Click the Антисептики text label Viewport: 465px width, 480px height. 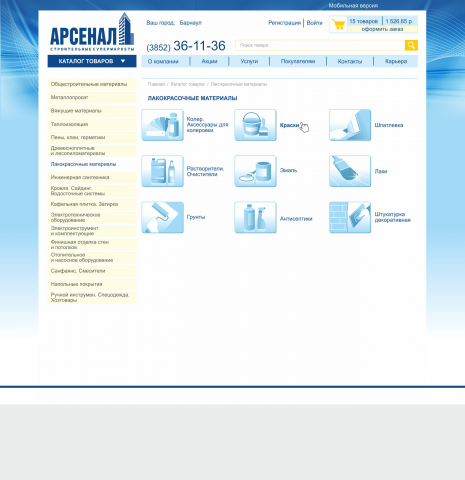pos(296,219)
